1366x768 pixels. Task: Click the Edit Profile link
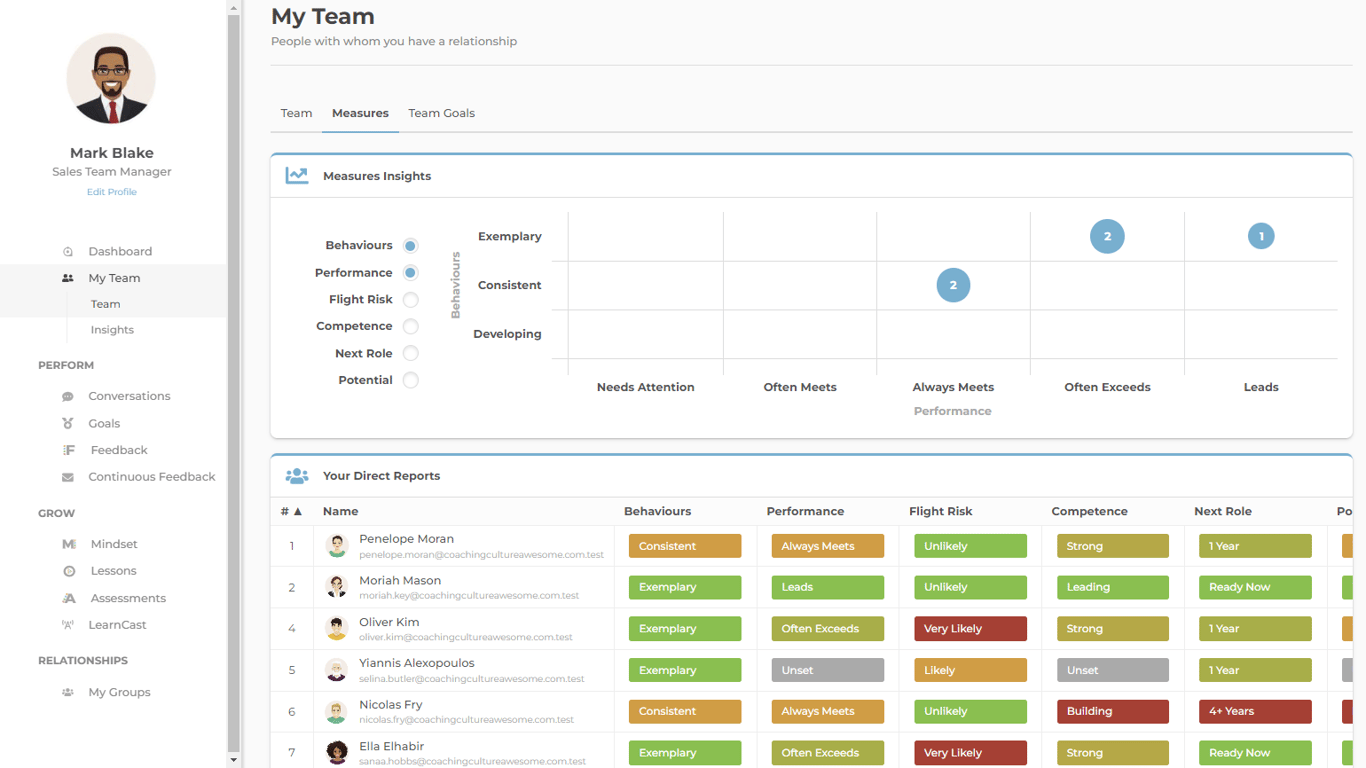[111, 192]
